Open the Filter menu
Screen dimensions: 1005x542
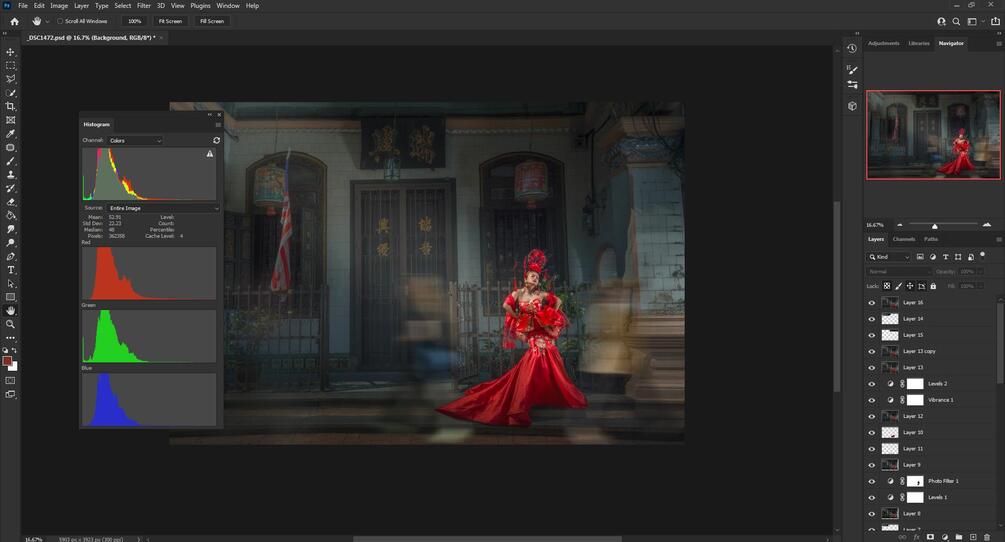pos(144,6)
